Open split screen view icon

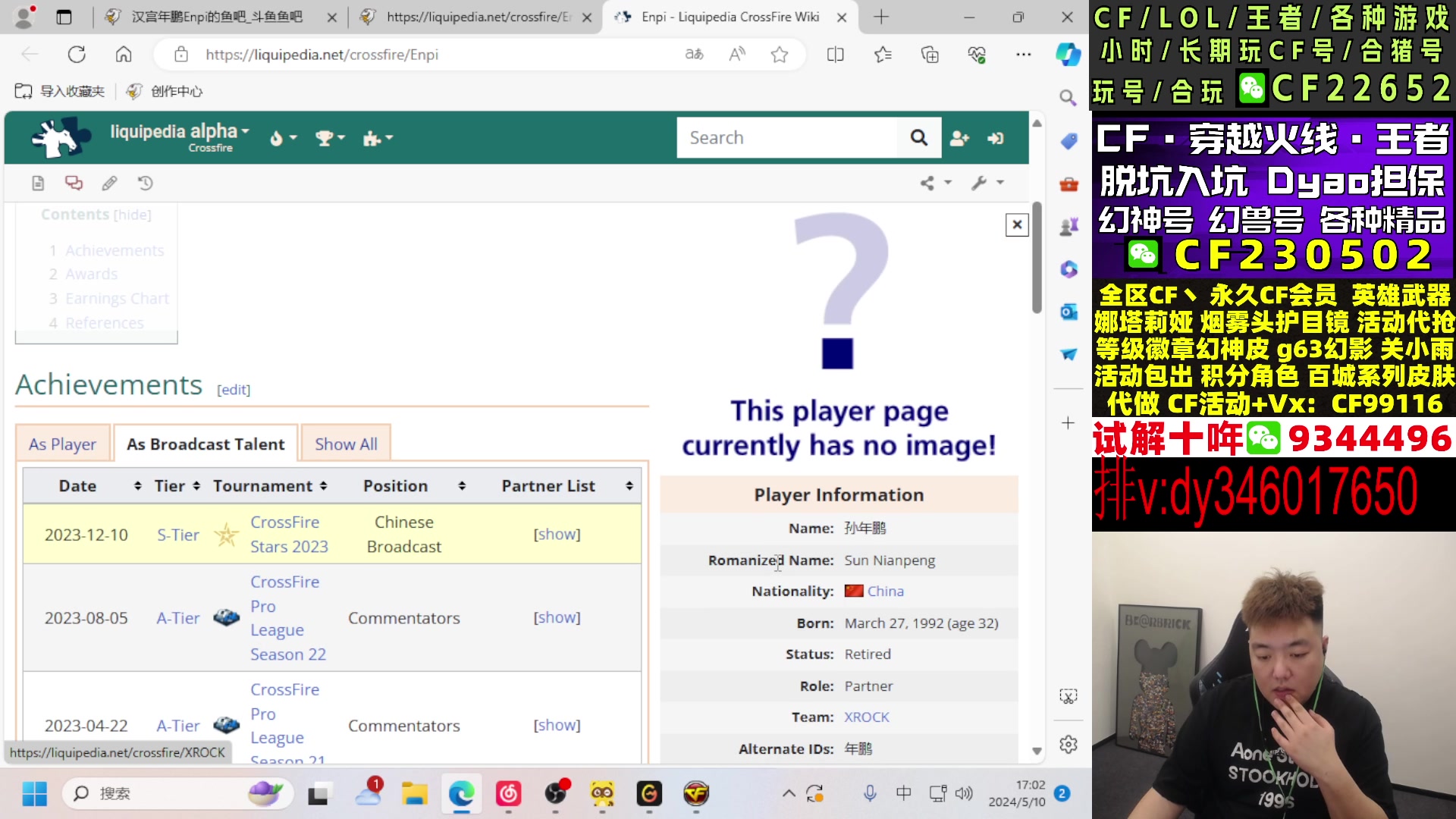[x=835, y=55]
